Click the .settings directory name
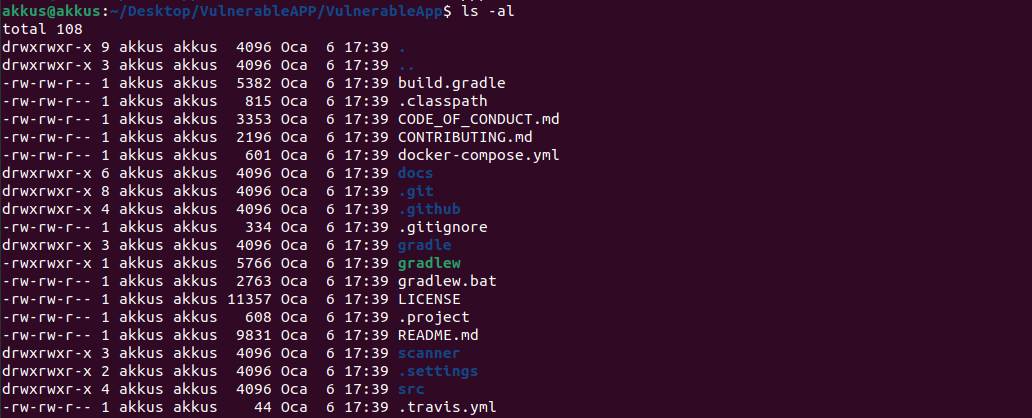 [x=438, y=371]
